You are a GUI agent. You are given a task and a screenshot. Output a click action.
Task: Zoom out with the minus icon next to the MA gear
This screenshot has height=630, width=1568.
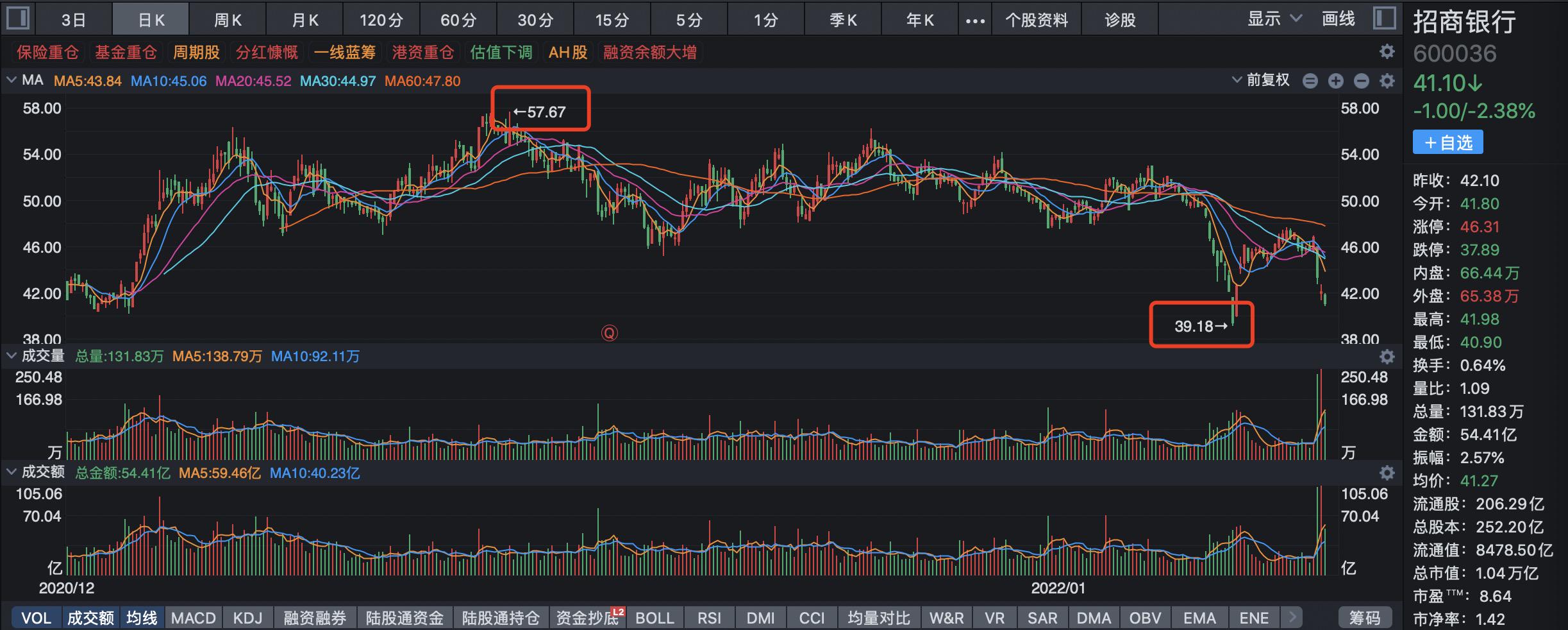click(x=1362, y=81)
